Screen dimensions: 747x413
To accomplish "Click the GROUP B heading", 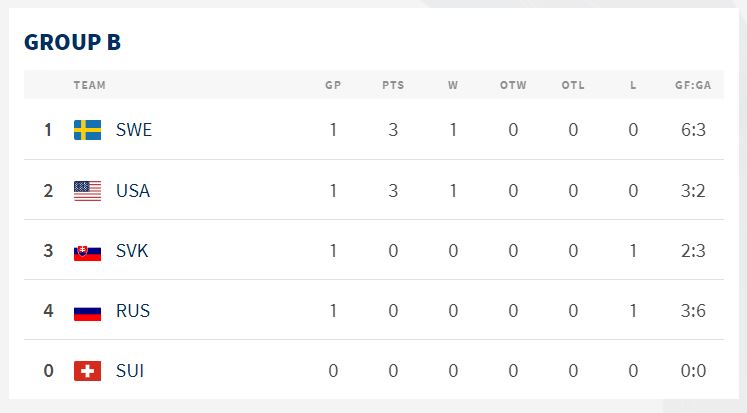I will click(72, 42).
